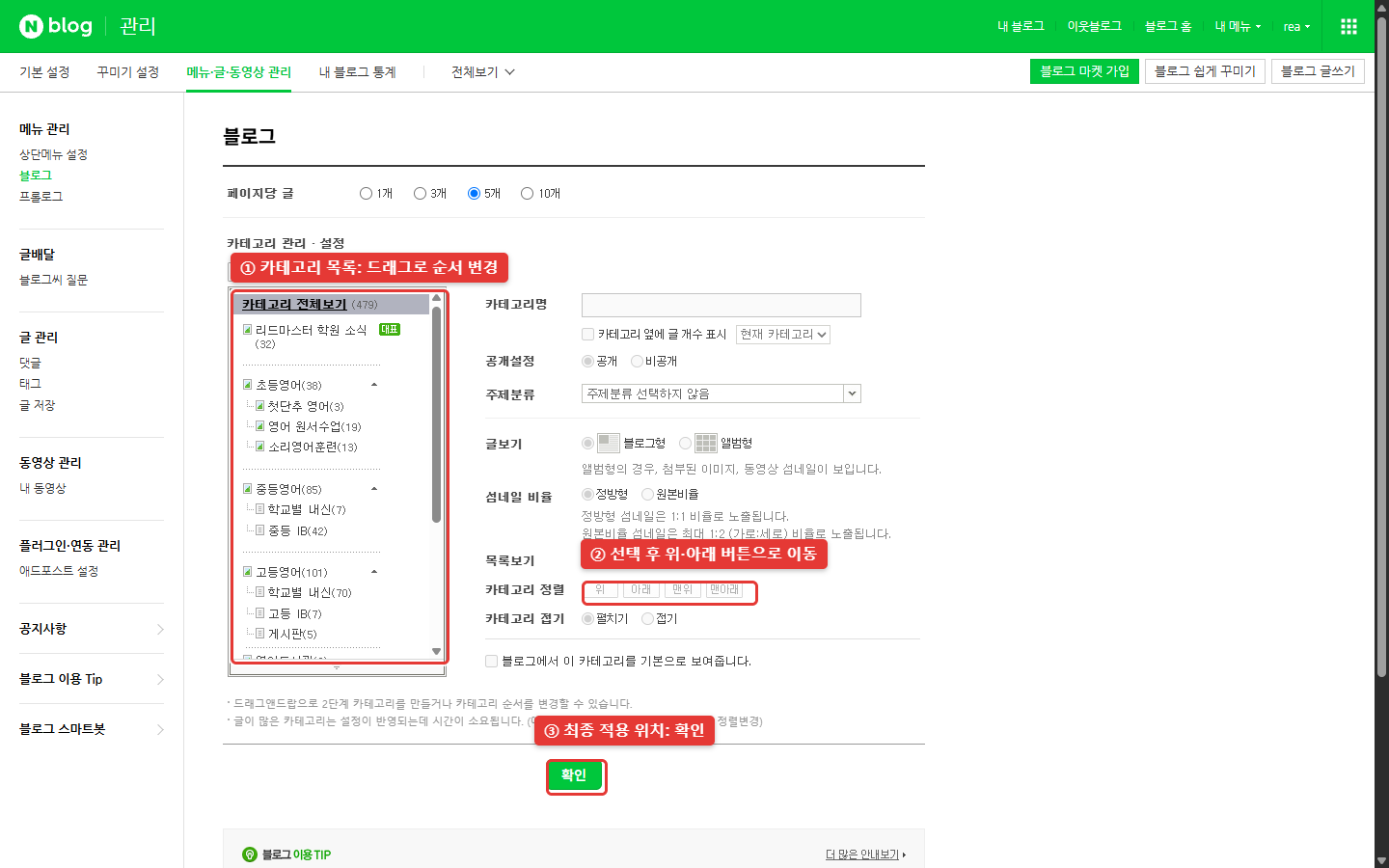Click the icon beside 초등영어 category

[x=248, y=385]
